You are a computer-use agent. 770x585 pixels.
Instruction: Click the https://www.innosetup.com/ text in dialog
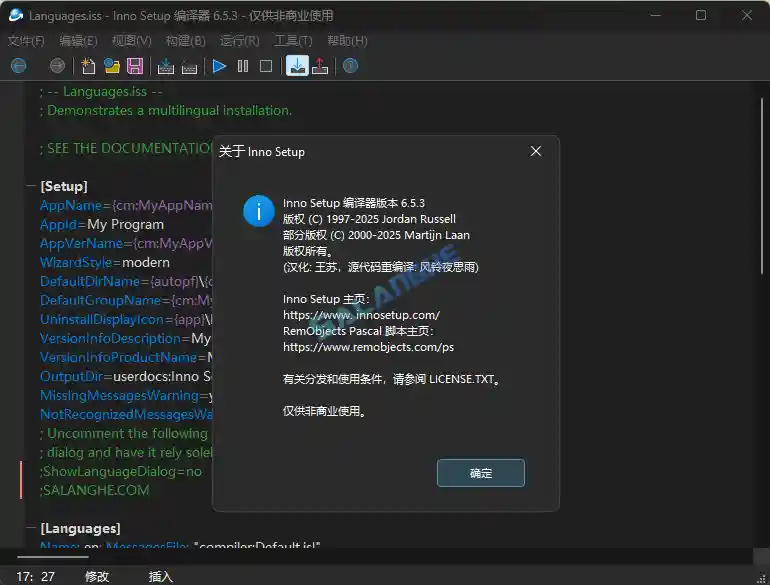point(361,315)
